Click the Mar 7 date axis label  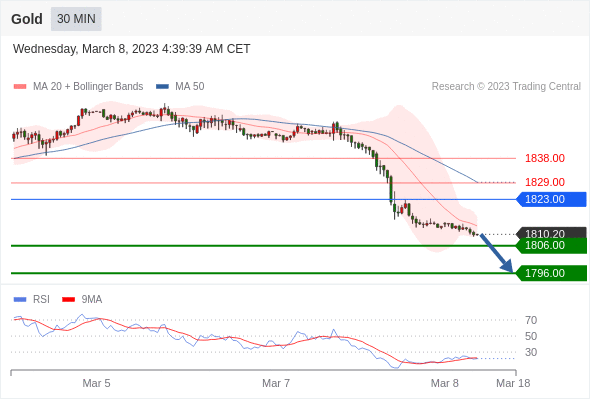tap(276, 383)
